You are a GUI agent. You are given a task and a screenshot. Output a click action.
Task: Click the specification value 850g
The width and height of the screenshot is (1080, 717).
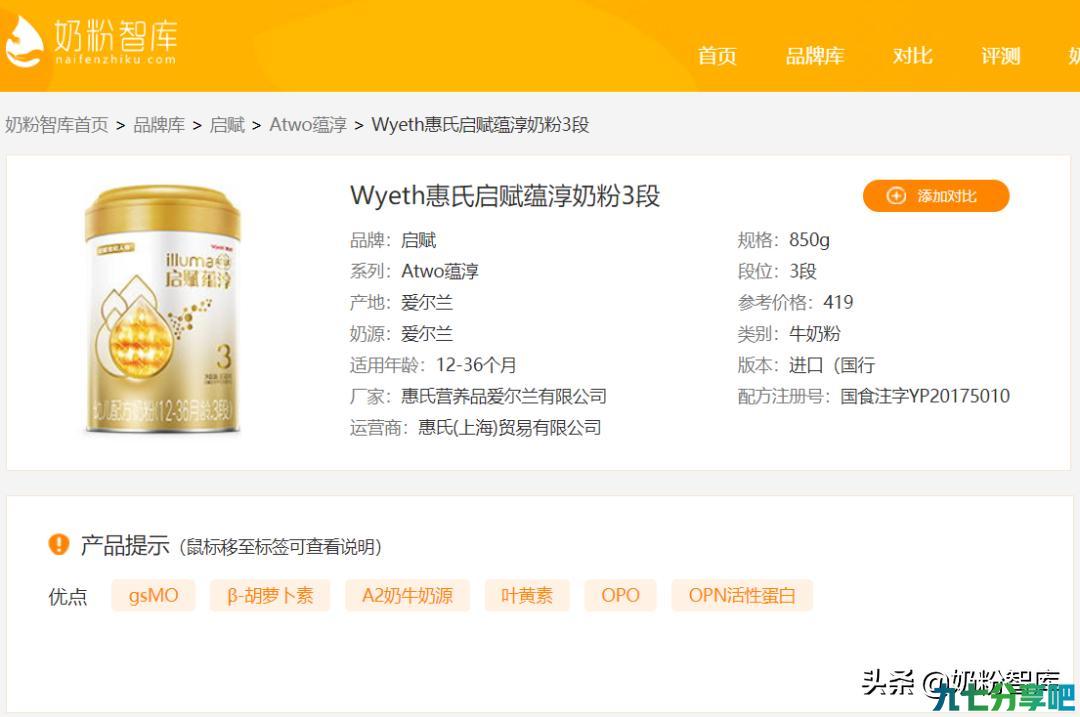[809, 240]
